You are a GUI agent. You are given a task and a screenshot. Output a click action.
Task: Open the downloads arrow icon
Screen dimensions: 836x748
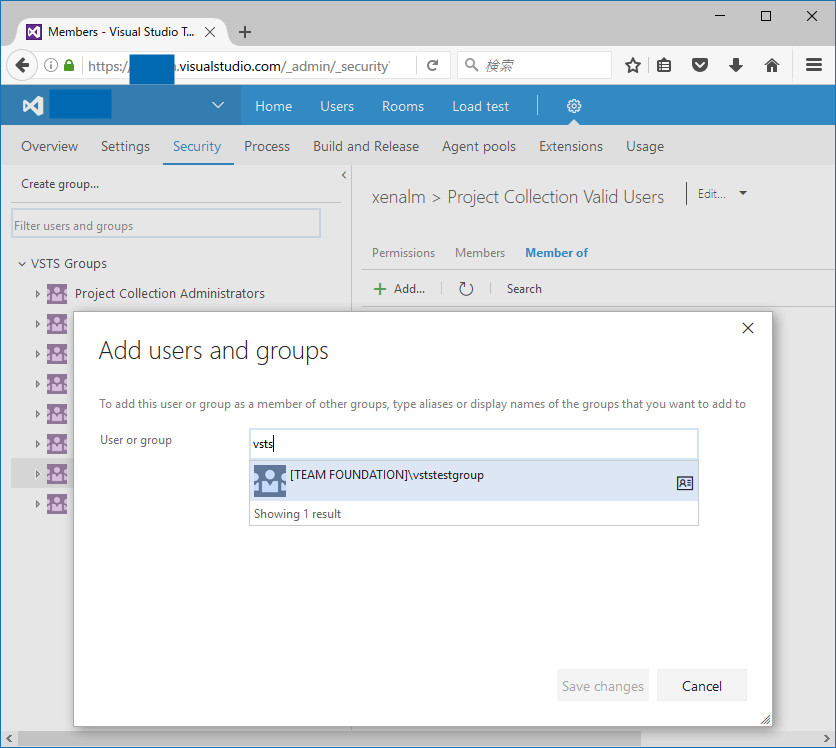pyautogui.click(x=736, y=66)
